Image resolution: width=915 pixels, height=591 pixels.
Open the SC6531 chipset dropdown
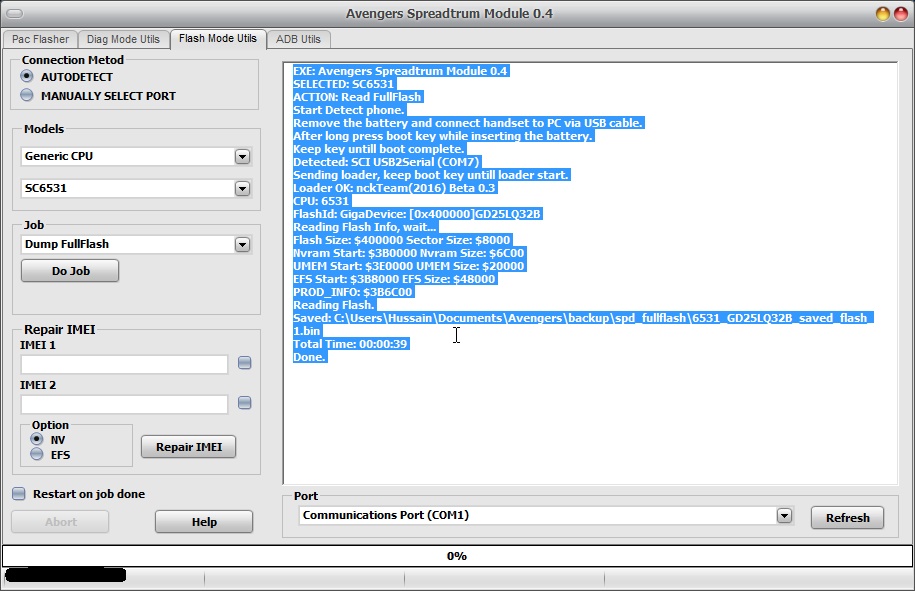tap(242, 188)
